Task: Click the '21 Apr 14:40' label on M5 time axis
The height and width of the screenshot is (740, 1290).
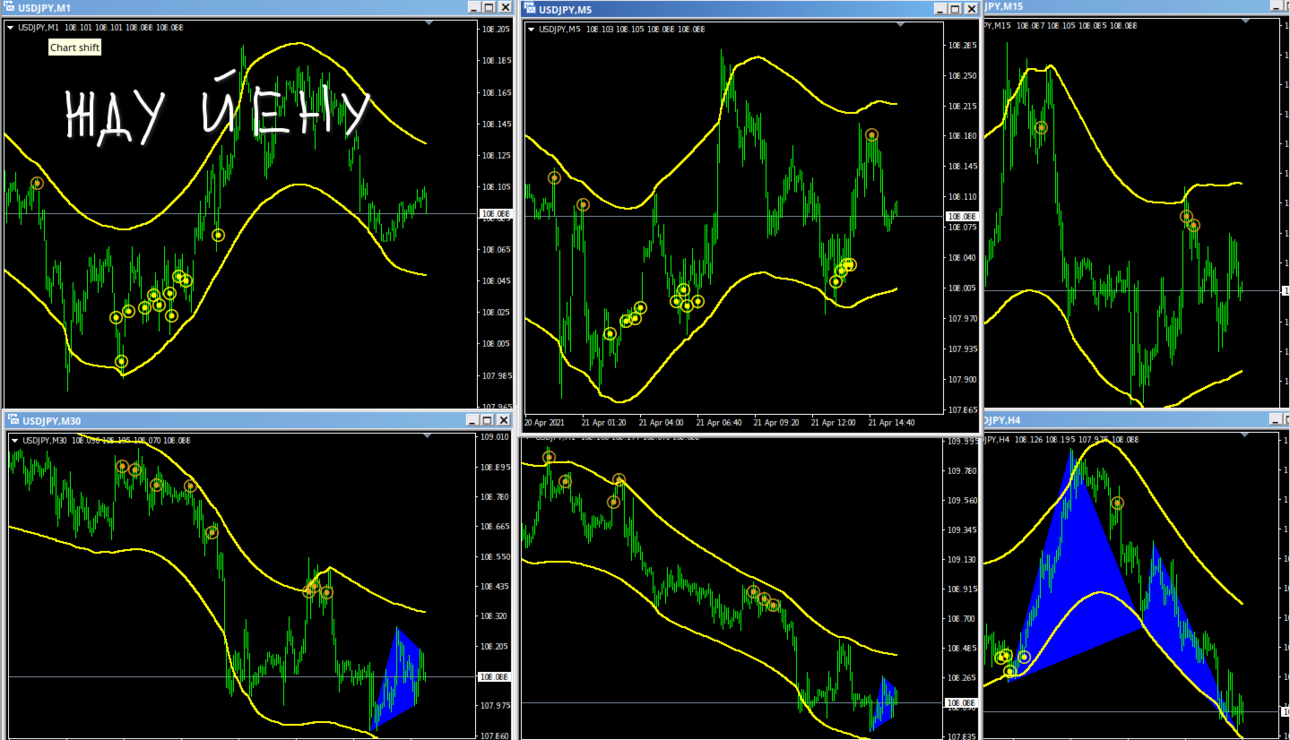Action: 891,423
